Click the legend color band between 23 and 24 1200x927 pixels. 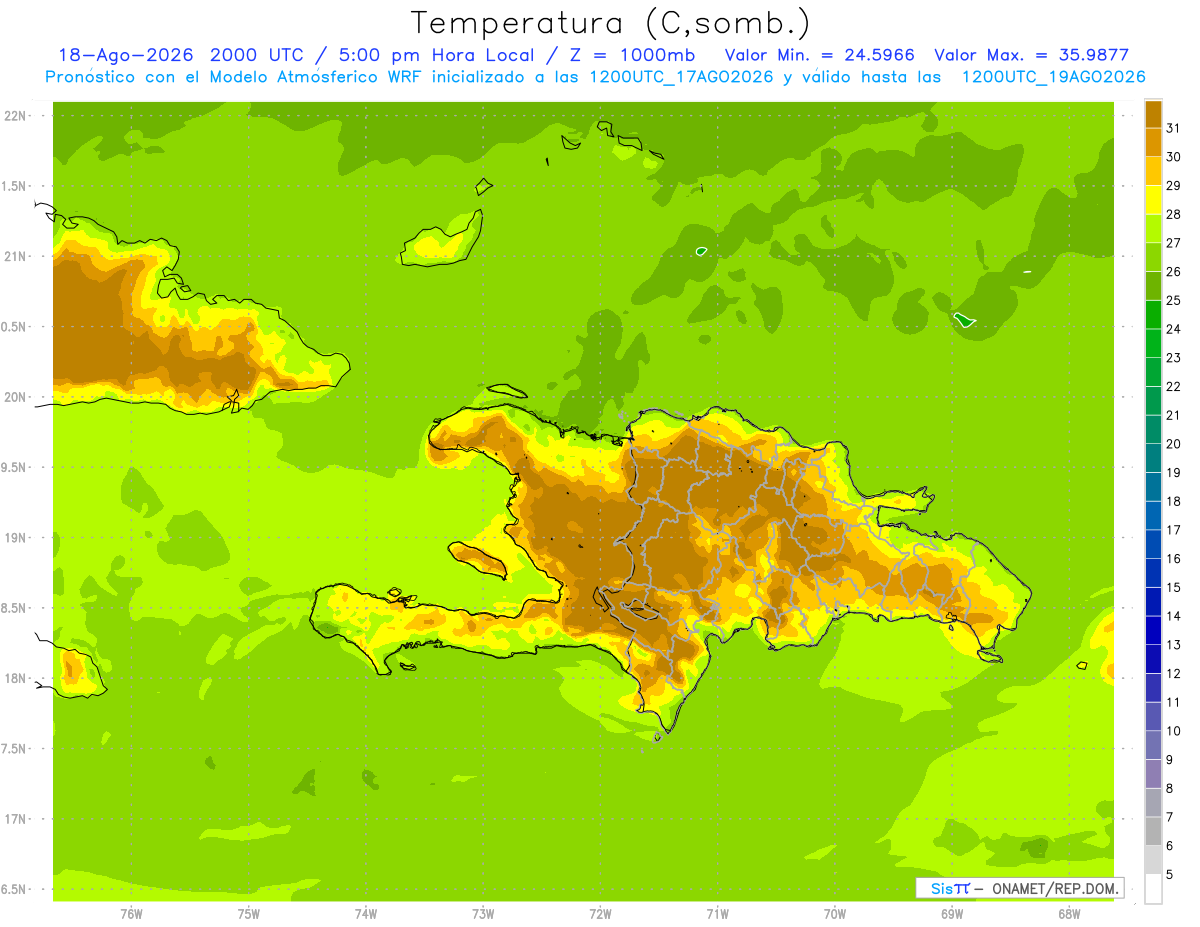pos(1153,343)
